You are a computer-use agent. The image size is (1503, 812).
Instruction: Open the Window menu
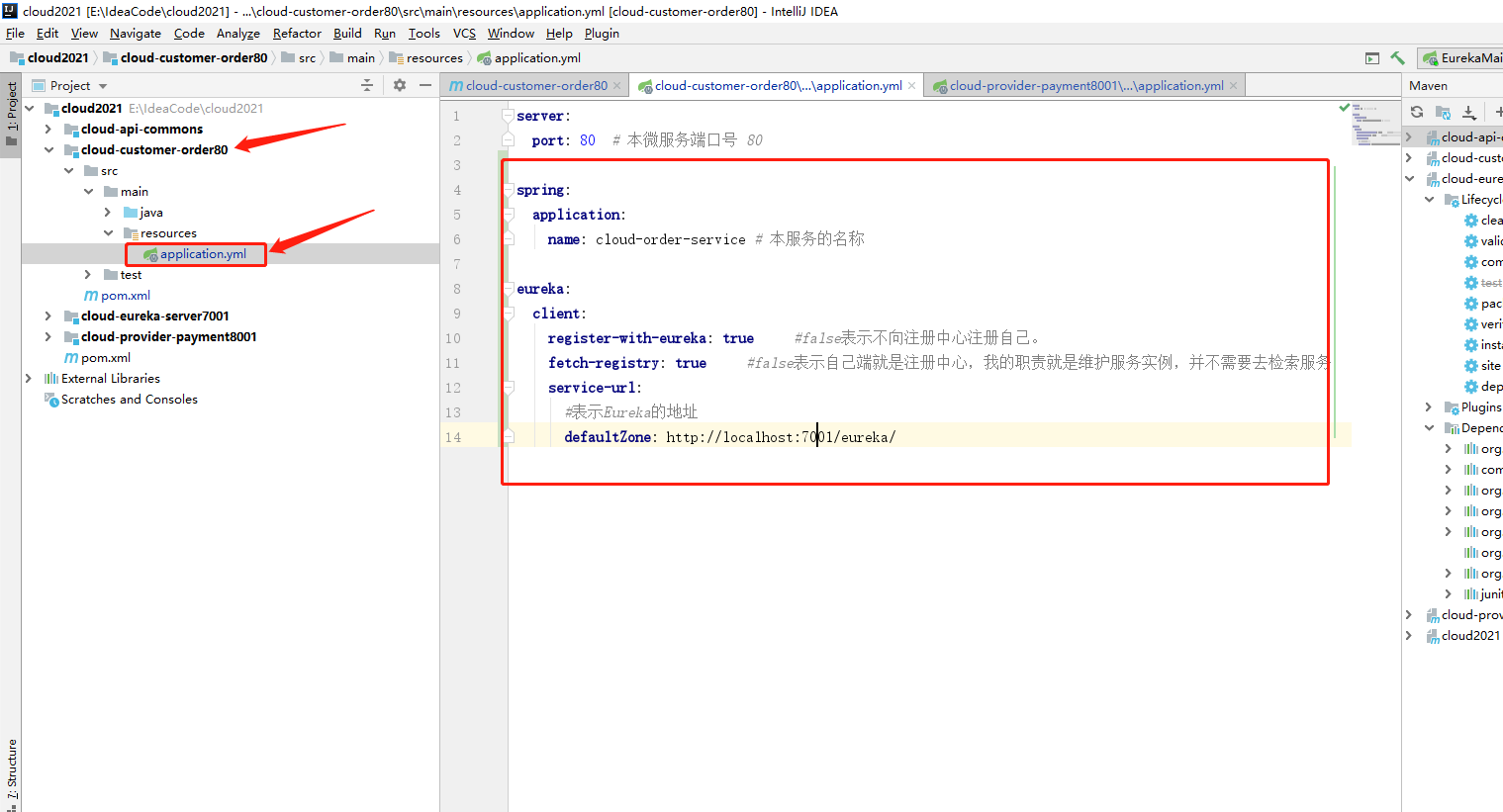(x=511, y=34)
